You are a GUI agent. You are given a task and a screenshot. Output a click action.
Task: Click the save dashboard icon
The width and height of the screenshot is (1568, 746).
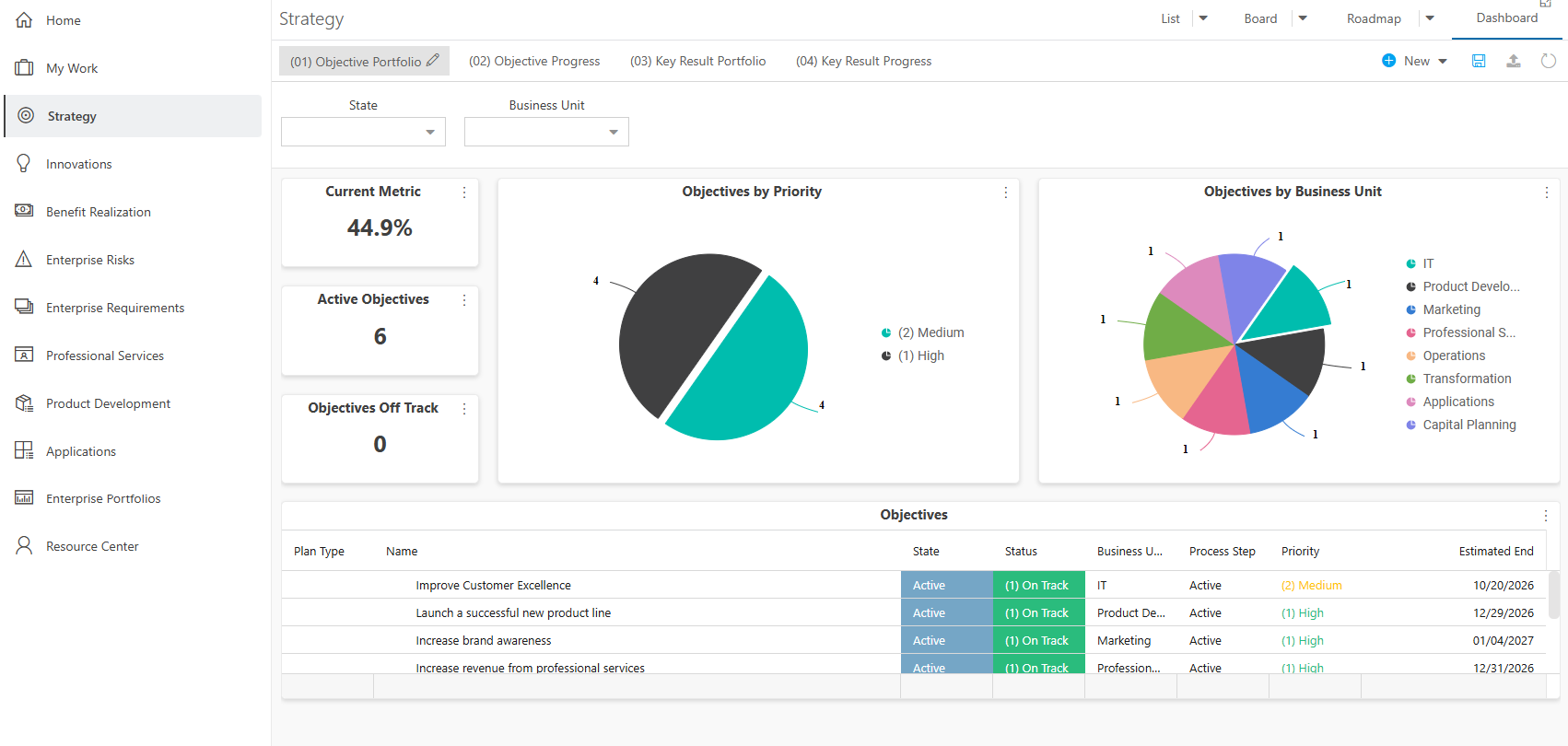[x=1479, y=61]
